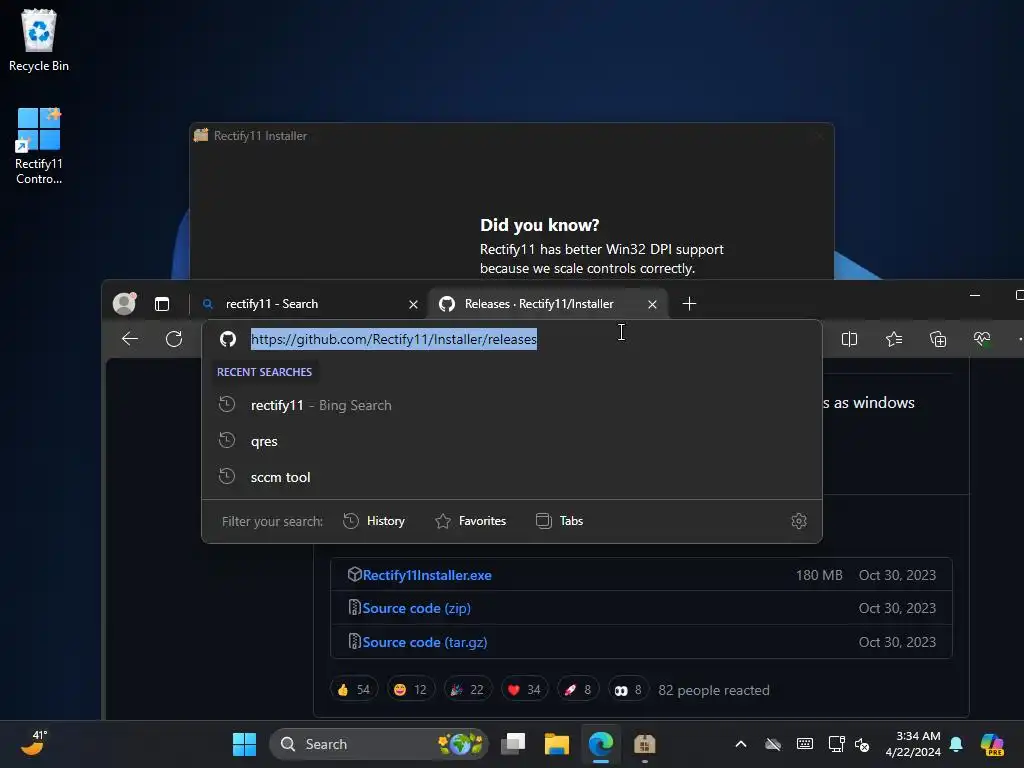The width and height of the screenshot is (1024, 768).
Task: Click the OneDrive tray icon
Action: pos(773,744)
